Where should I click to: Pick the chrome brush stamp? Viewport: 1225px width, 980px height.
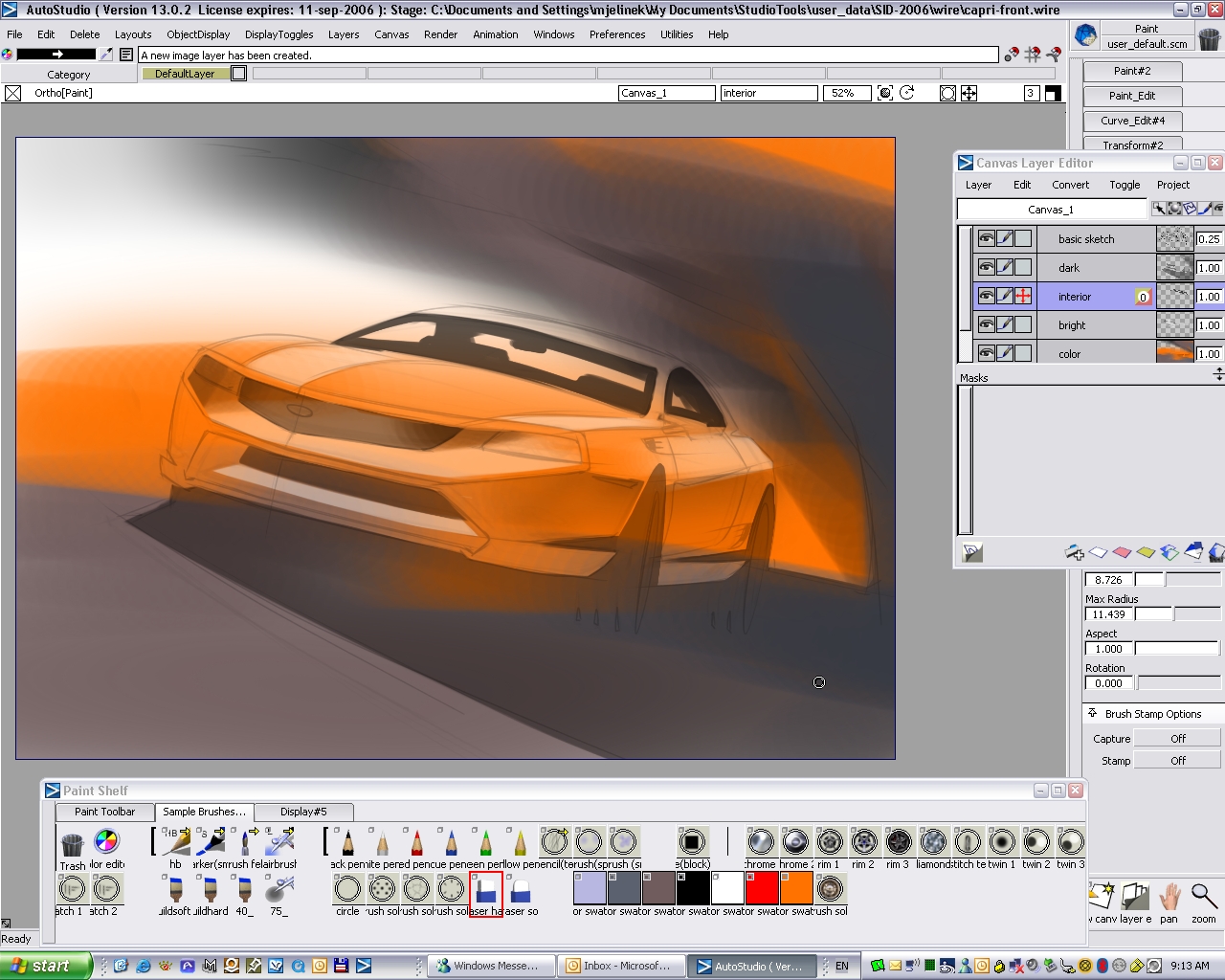pyautogui.click(x=760, y=842)
